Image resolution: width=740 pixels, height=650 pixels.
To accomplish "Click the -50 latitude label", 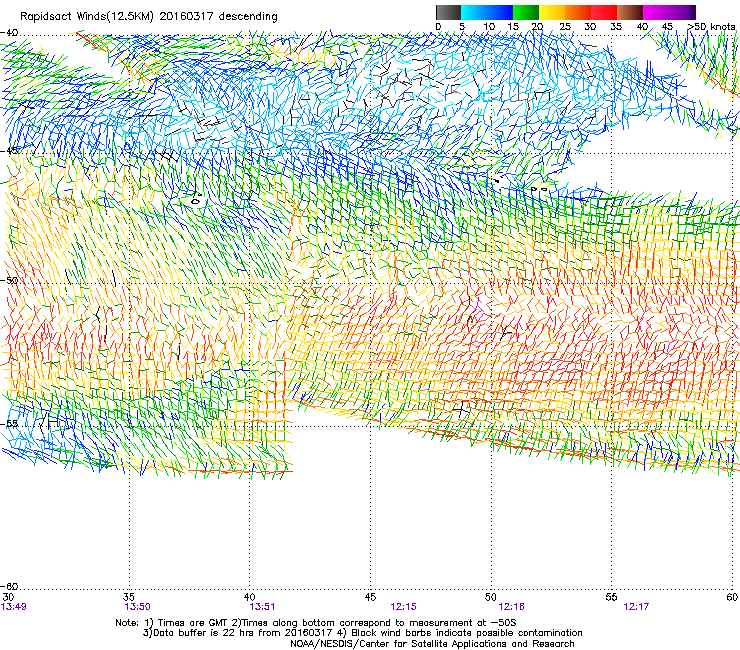I will 9,281.
